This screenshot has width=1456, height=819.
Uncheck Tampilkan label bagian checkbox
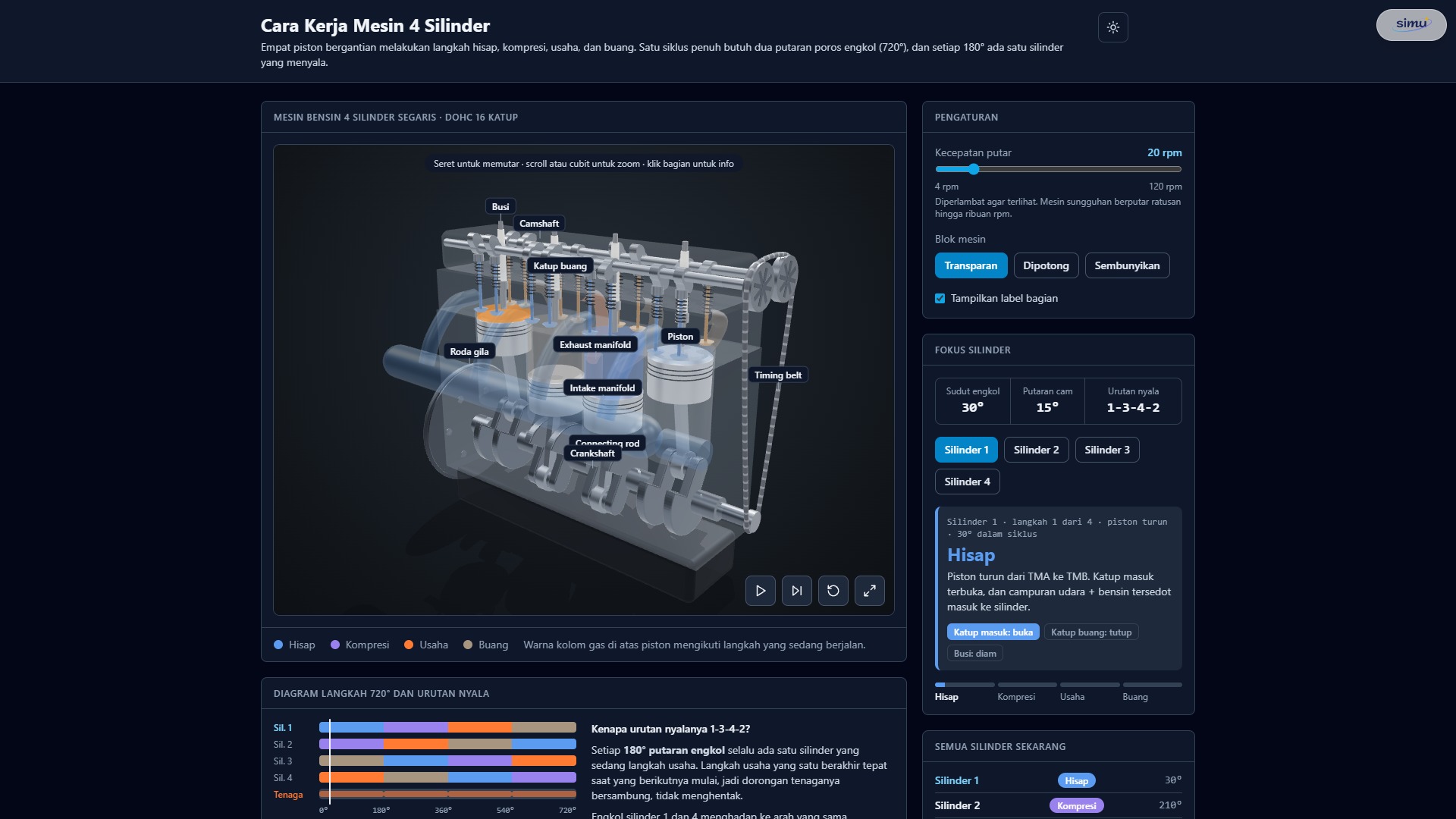click(x=940, y=298)
